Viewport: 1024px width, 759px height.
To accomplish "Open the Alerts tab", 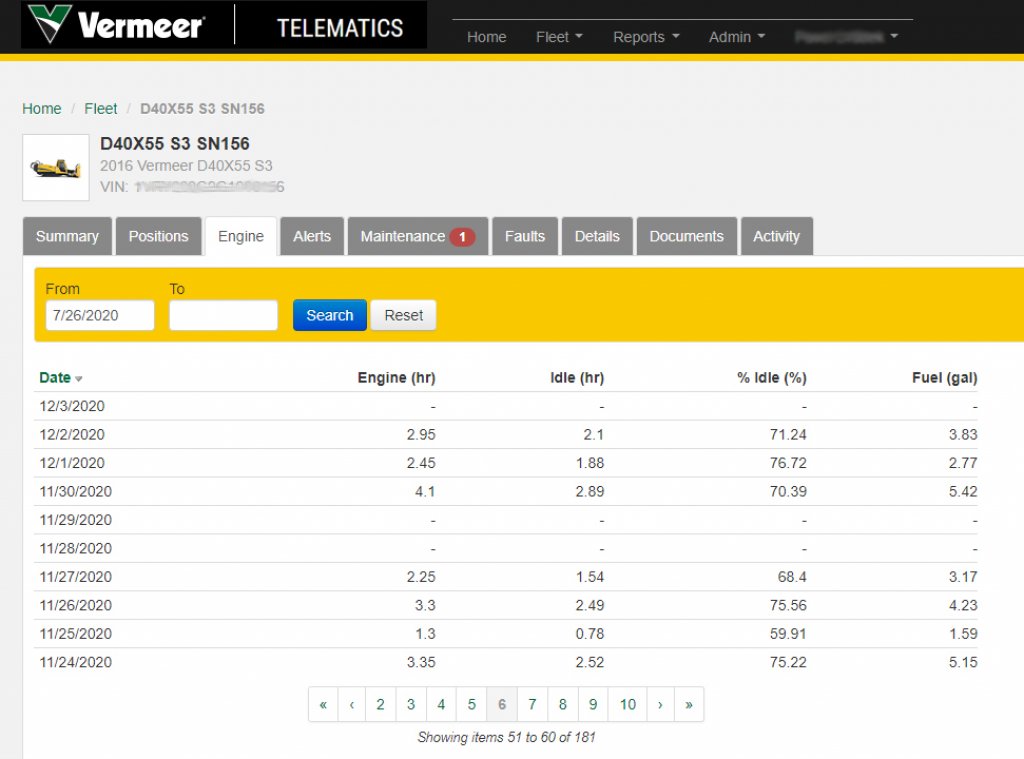I will click(x=312, y=236).
